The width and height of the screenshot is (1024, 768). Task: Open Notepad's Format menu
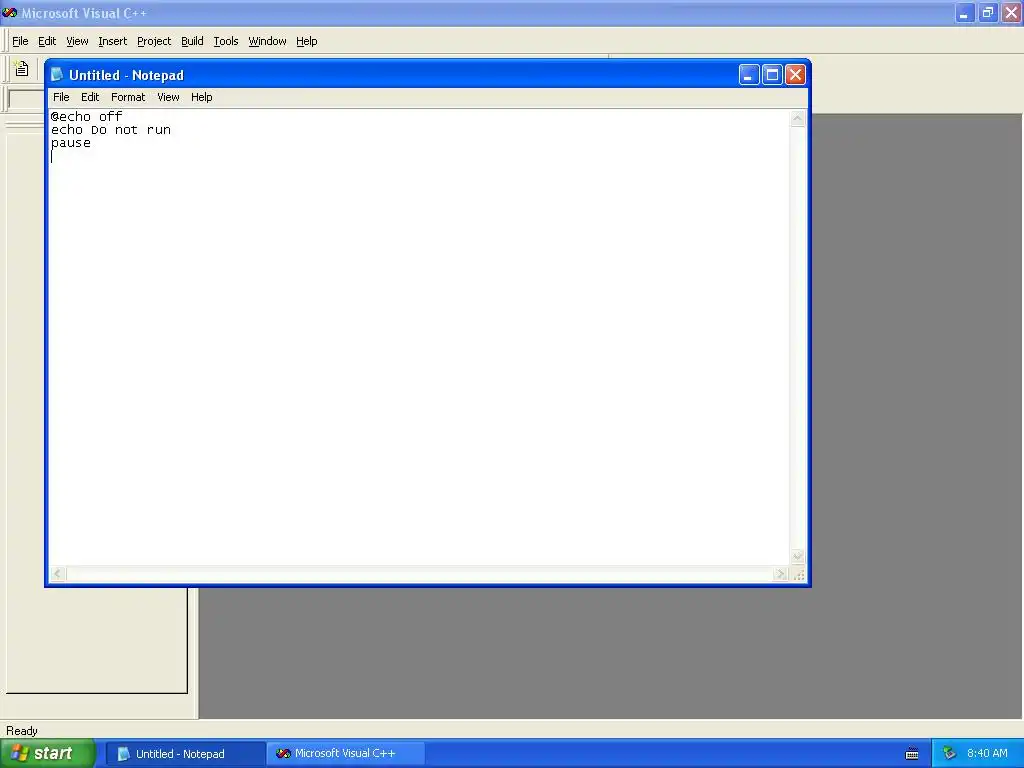[x=128, y=97]
